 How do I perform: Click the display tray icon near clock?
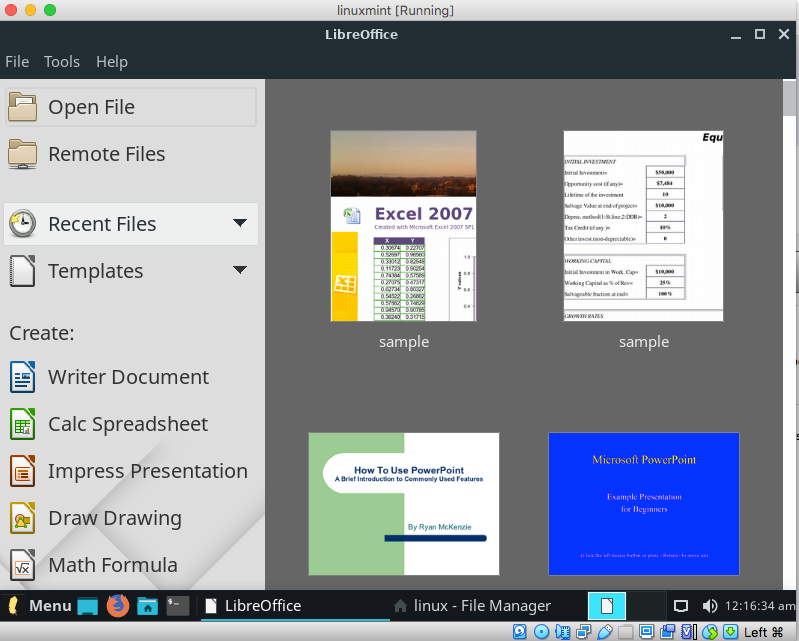point(681,606)
